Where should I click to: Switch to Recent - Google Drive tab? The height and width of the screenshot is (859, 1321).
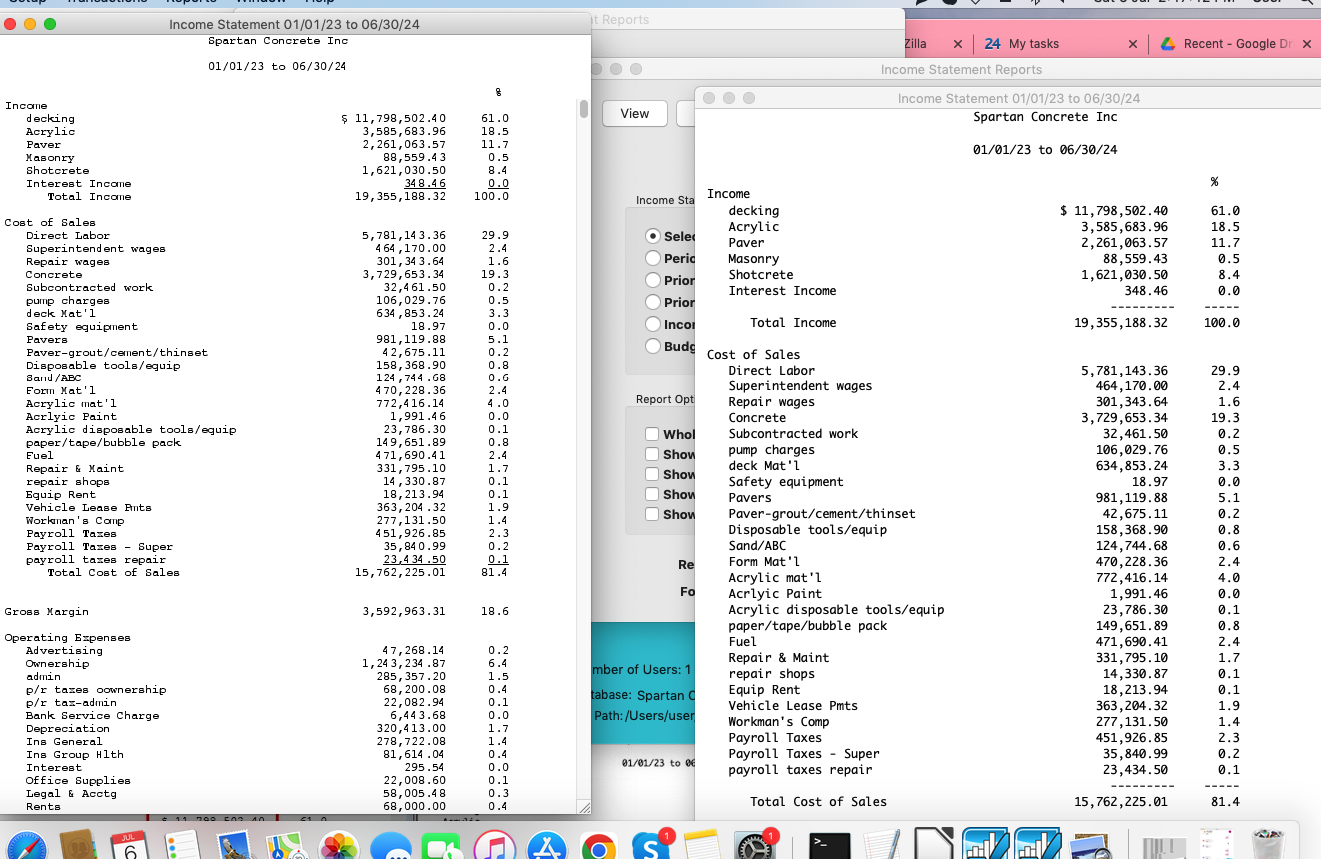coord(1235,44)
